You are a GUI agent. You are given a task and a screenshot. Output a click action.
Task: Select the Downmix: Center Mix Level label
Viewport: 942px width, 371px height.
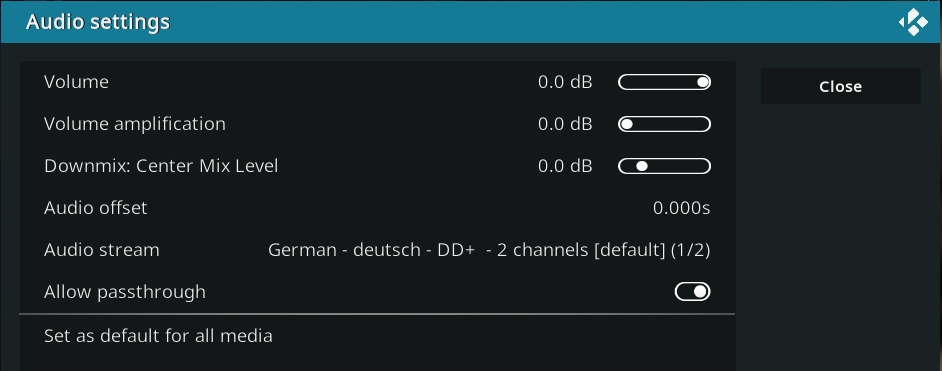coord(161,166)
